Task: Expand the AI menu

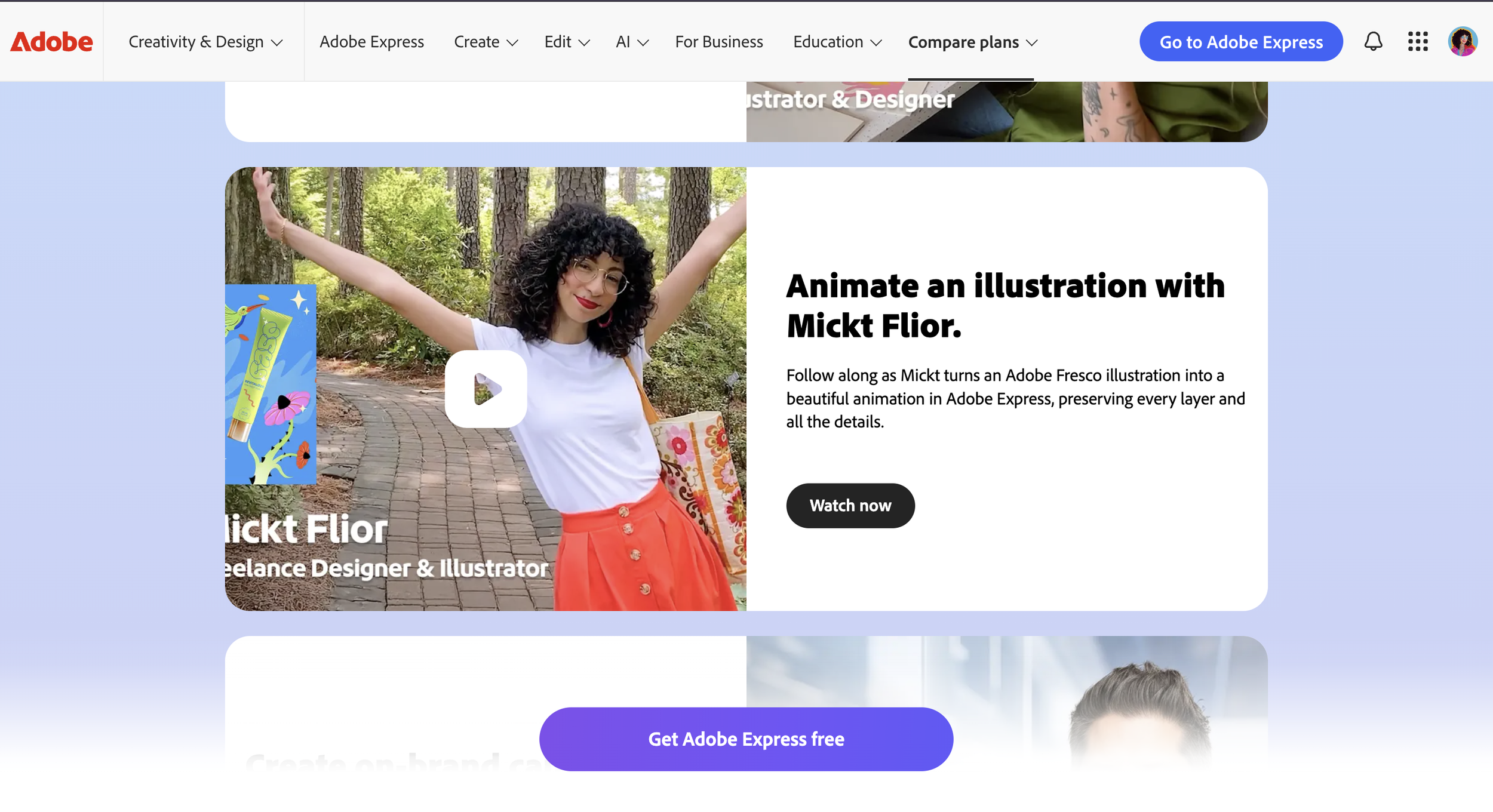Action: [632, 42]
